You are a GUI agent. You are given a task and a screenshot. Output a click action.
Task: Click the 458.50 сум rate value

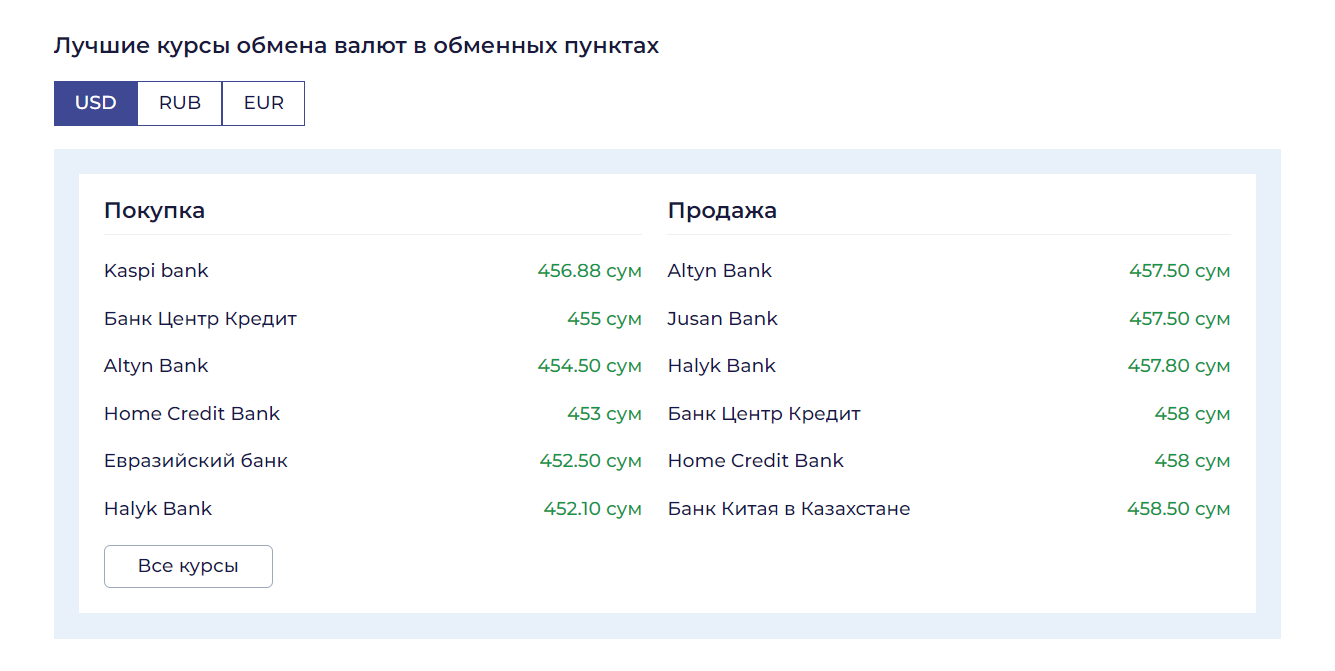pyautogui.click(x=1178, y=509)
